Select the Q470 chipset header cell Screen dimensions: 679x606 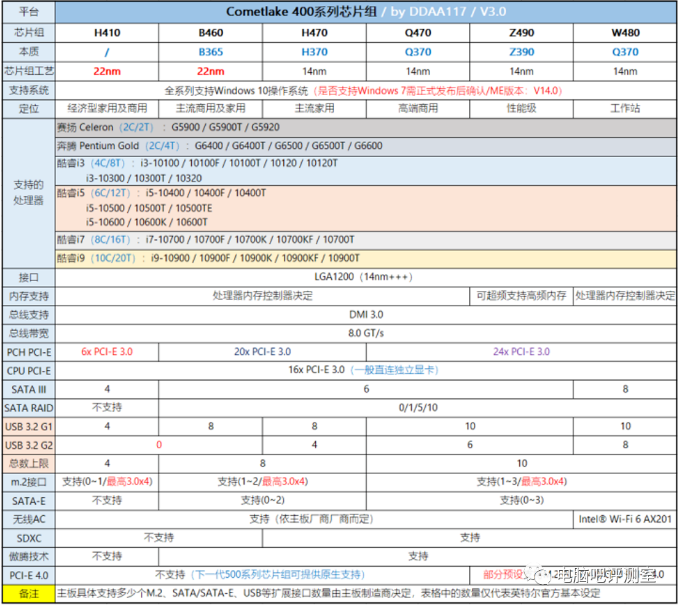point(418,33)
